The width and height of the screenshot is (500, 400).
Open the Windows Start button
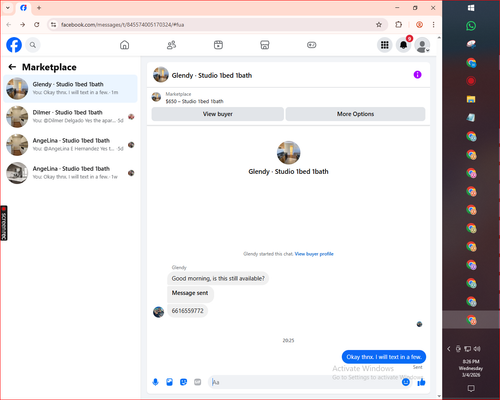click(x=471, y=8)
